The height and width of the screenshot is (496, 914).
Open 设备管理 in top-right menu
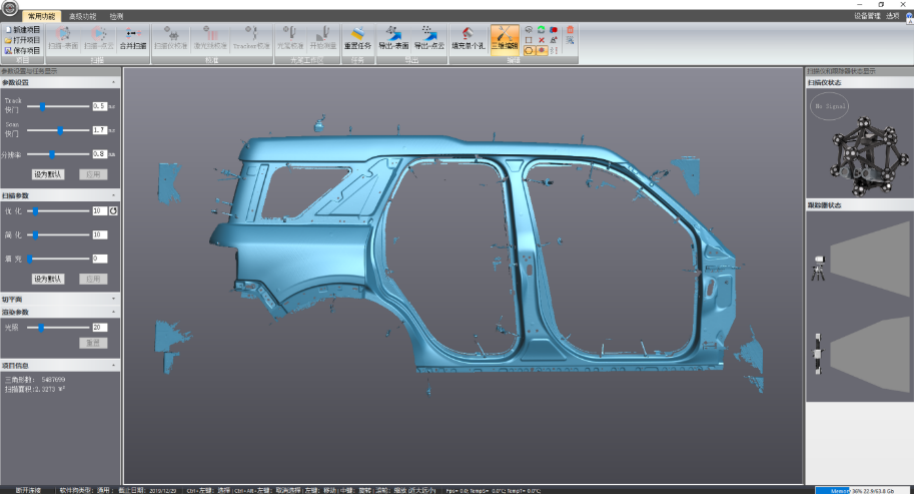pos(867,16)
